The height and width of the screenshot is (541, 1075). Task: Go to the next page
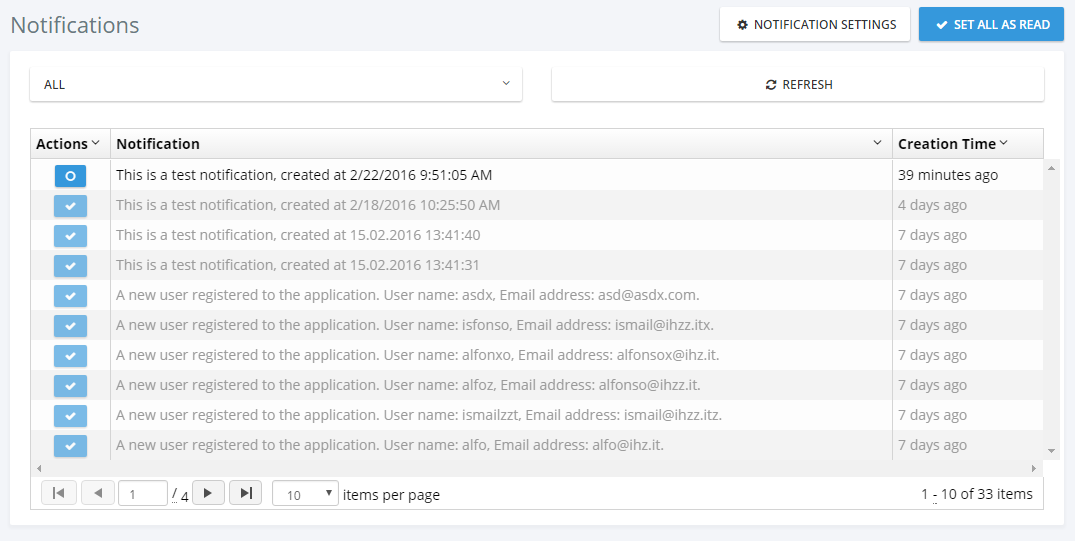208,492
